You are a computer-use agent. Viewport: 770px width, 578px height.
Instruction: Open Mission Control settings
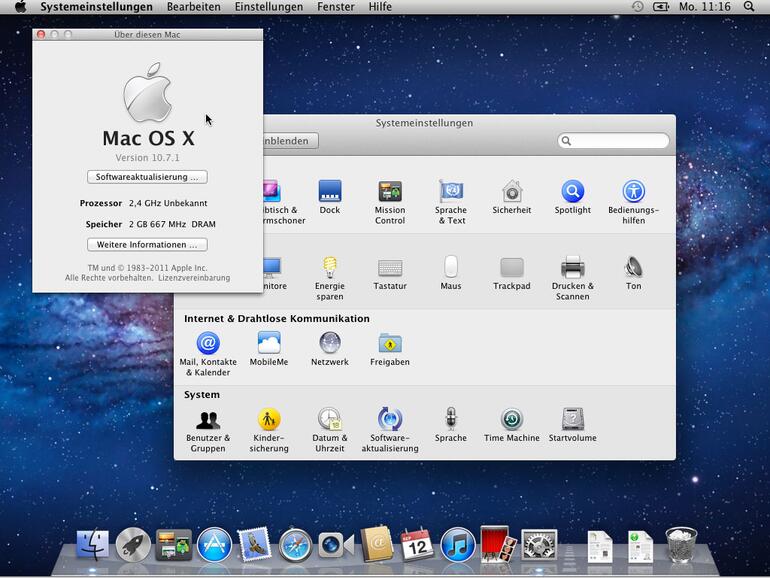[x=390, y=192]
